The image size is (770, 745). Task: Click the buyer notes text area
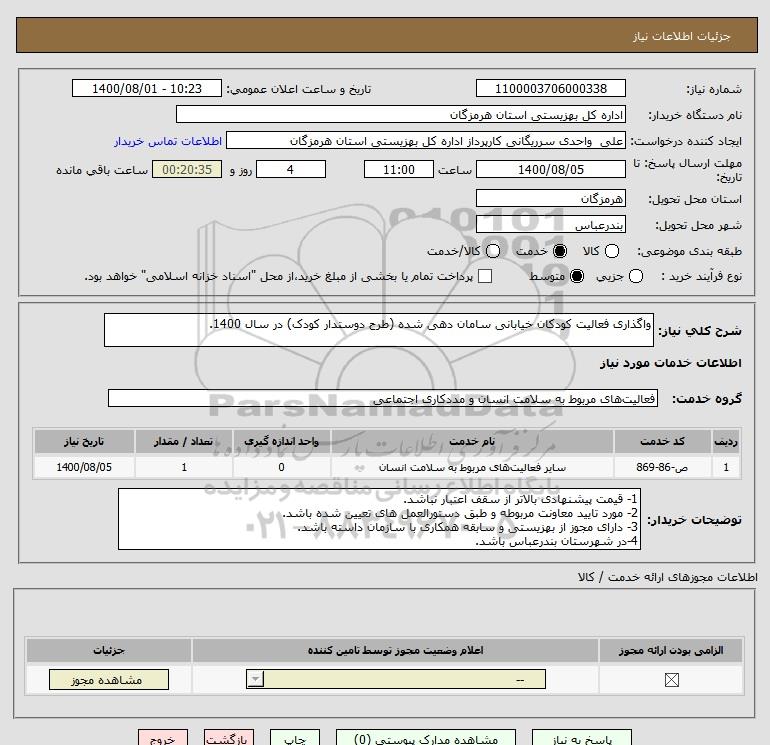[x=379, y=519]
